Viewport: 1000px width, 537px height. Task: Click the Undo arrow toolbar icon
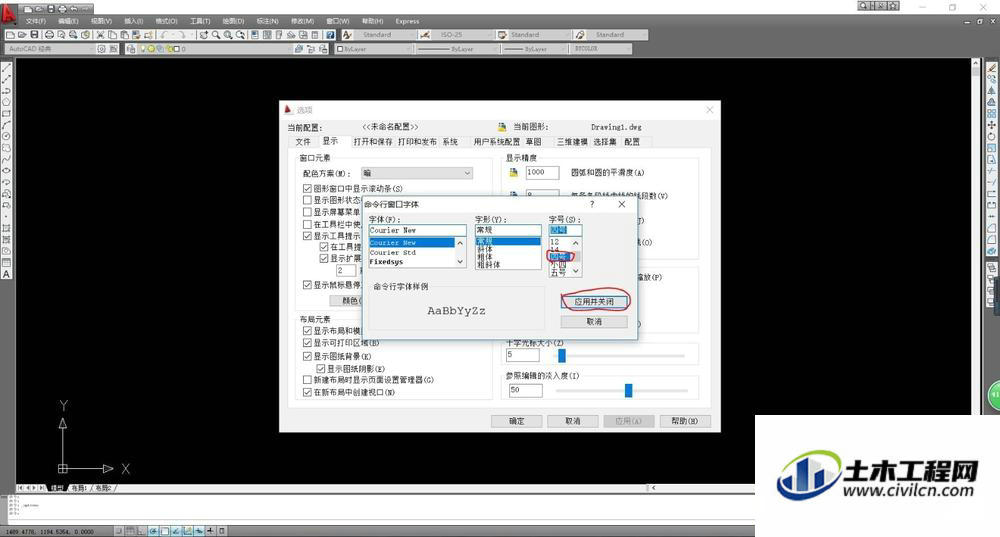coord(165,35)
